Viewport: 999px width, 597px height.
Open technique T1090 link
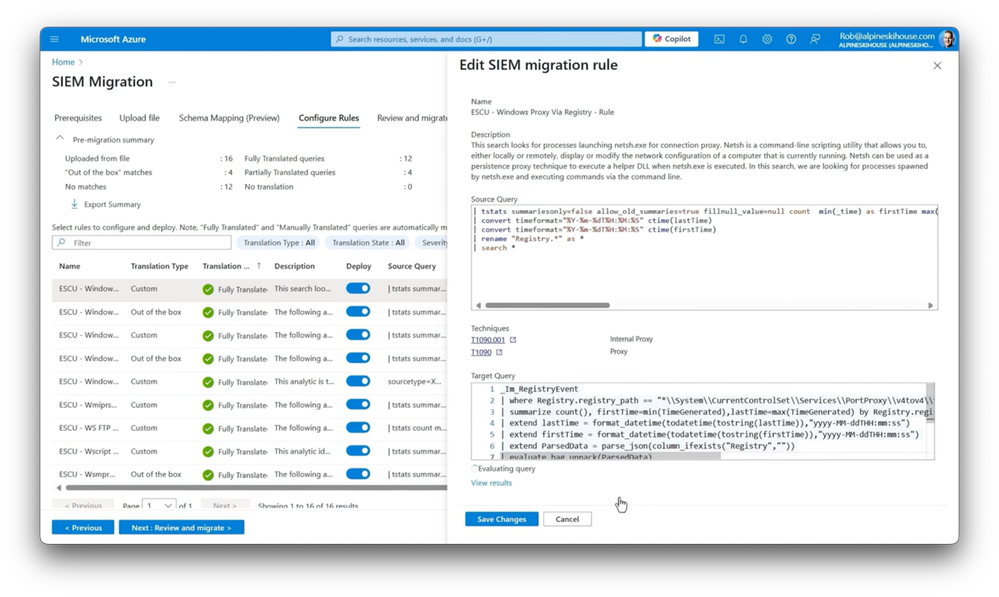(x=481, y=352)
